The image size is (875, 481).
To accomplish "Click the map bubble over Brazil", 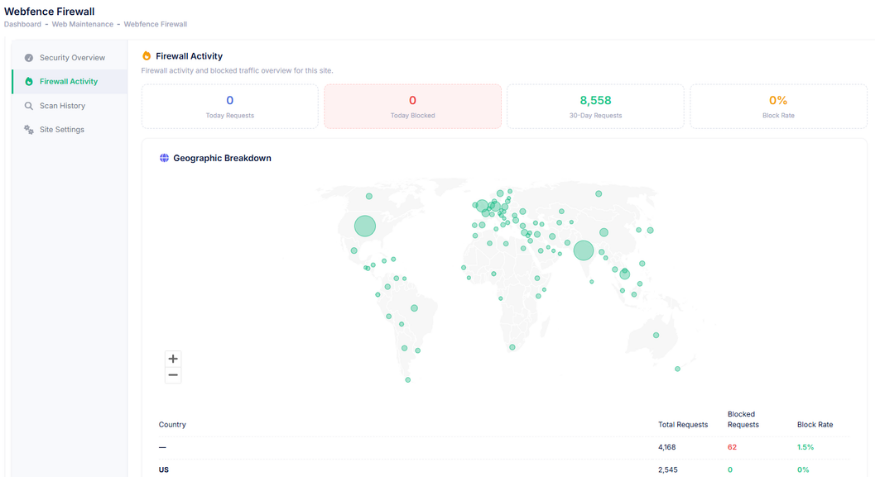I will (414, 308).
